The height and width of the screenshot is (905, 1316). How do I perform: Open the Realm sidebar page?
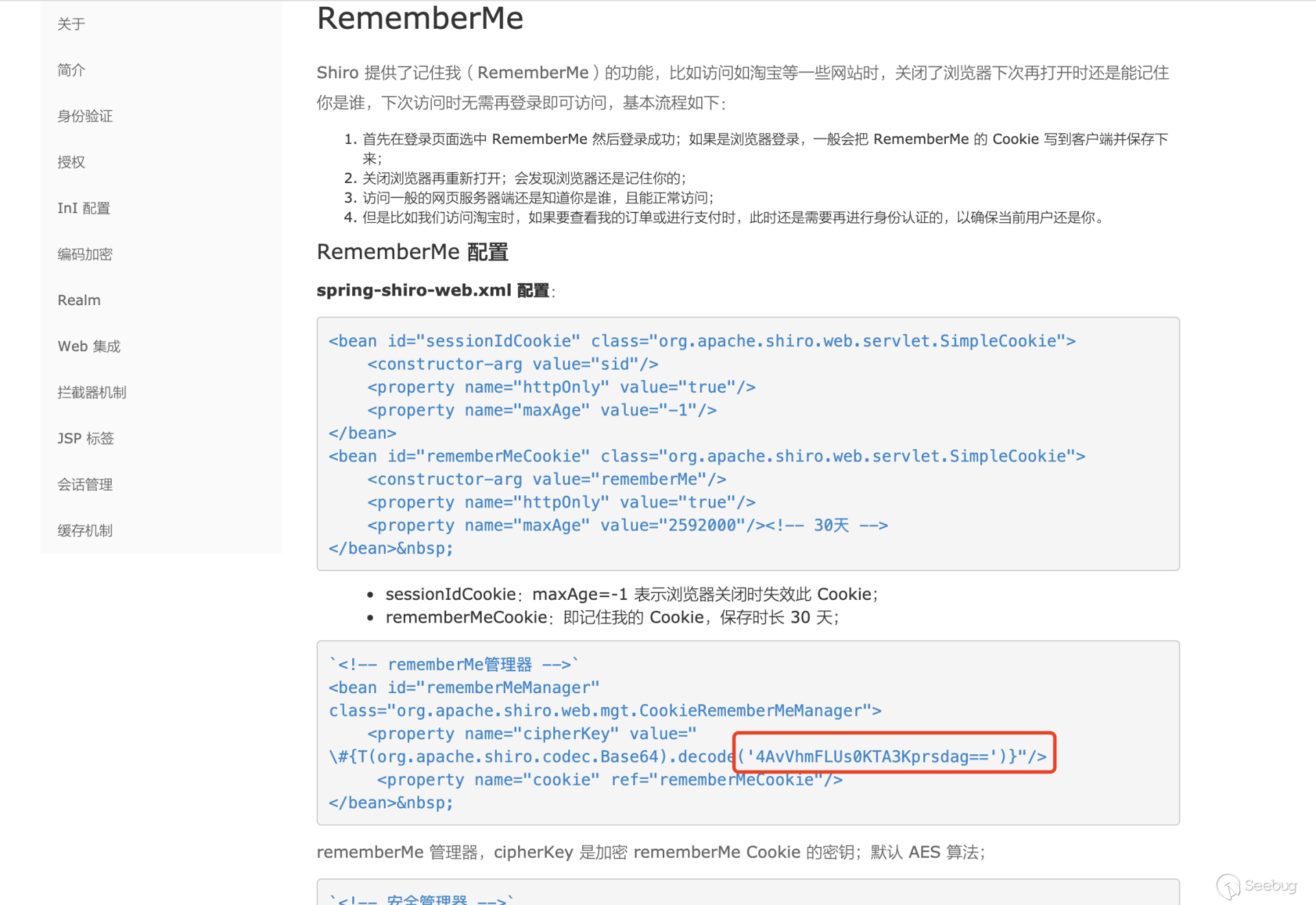(x=79, y=300)
